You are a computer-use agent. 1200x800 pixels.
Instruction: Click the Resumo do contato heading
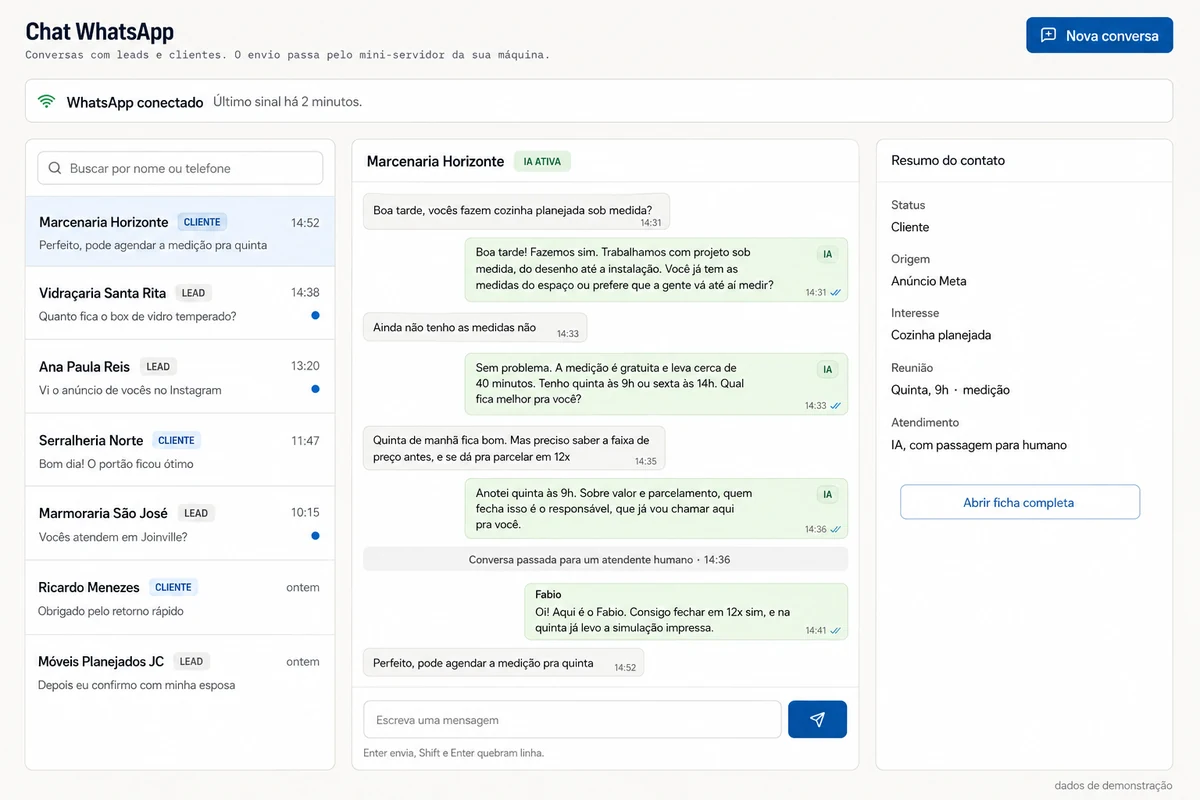click(x=948, y=160)
